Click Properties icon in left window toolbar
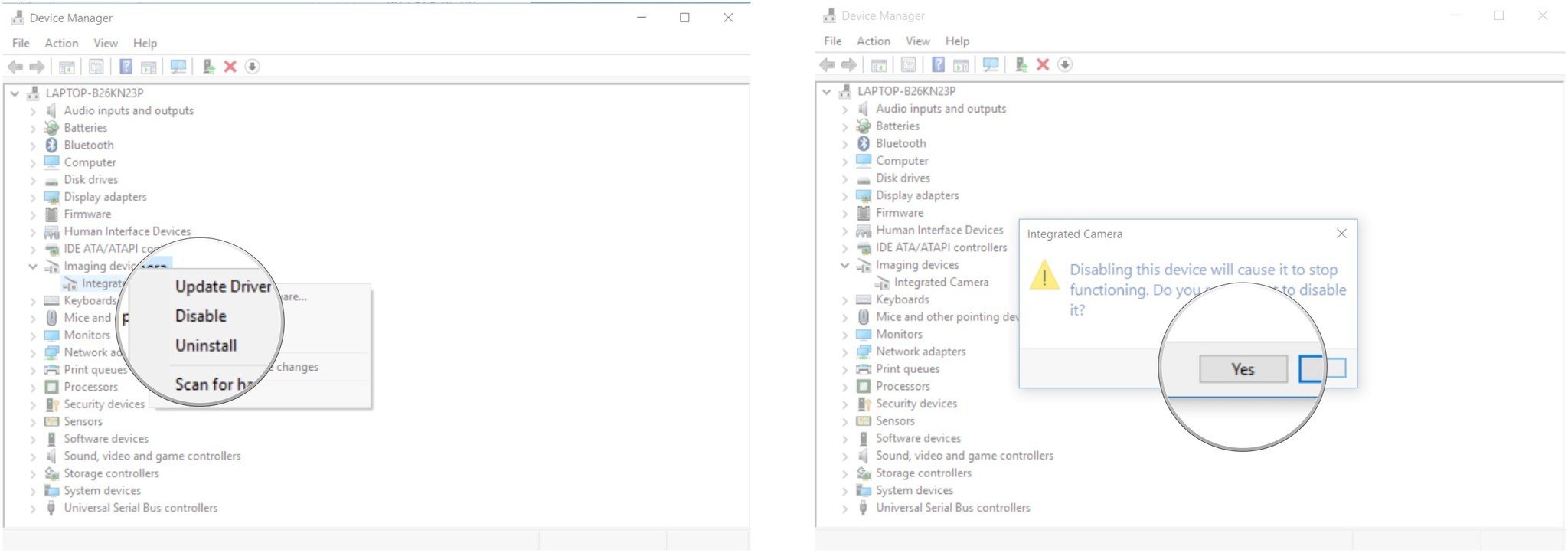Viewport: 1568px width, 553px height. tap(96, 67)
